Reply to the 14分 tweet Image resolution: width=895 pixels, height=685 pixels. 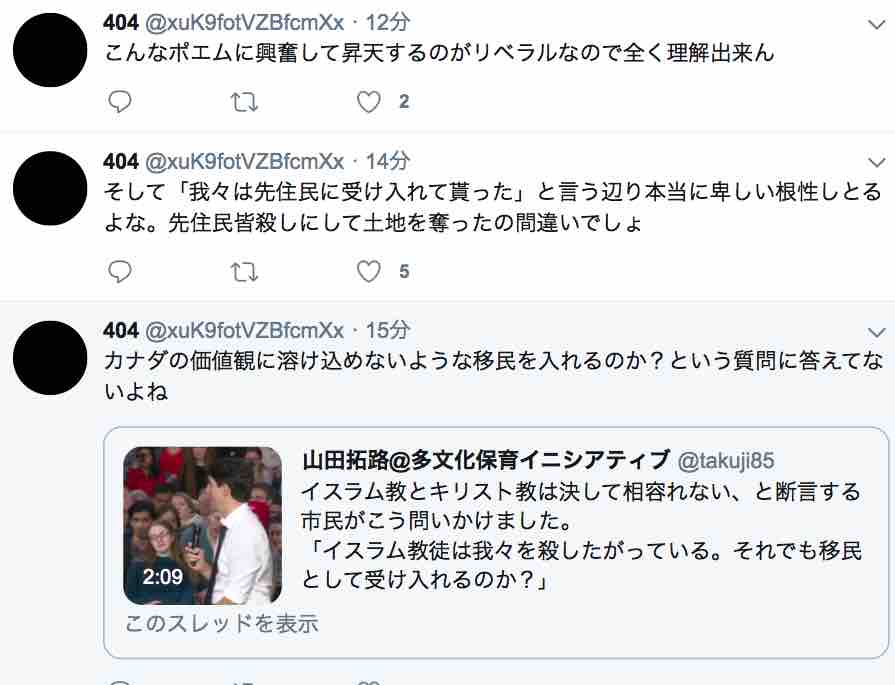[x=120, y=271]
